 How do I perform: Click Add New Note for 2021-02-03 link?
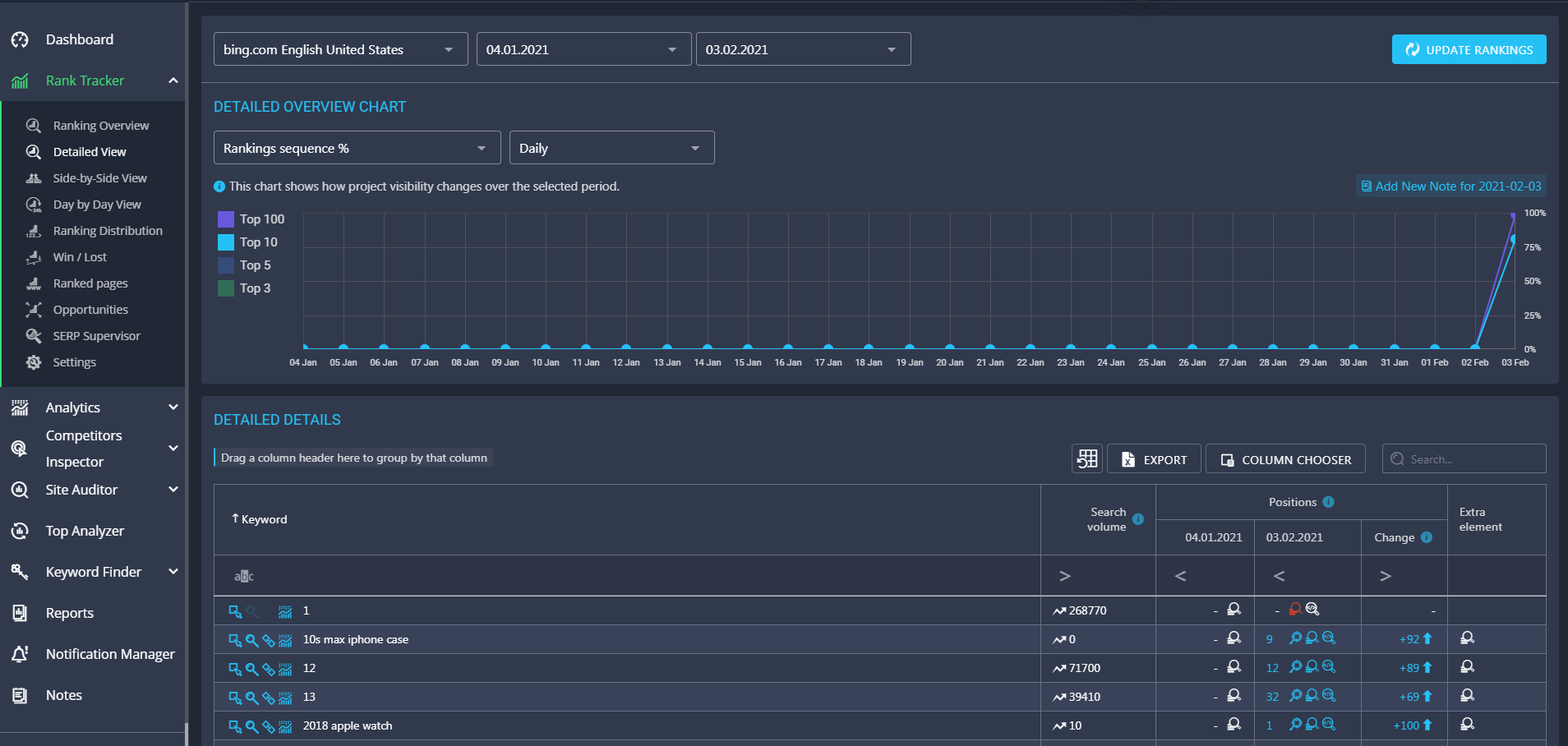[x=1450, y=186]
